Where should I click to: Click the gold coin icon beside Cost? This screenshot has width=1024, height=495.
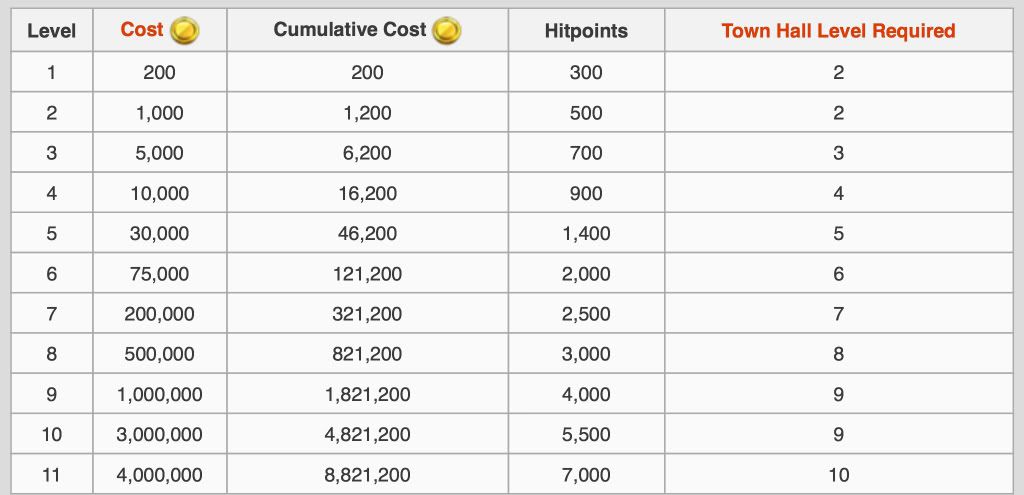(184, 31)
